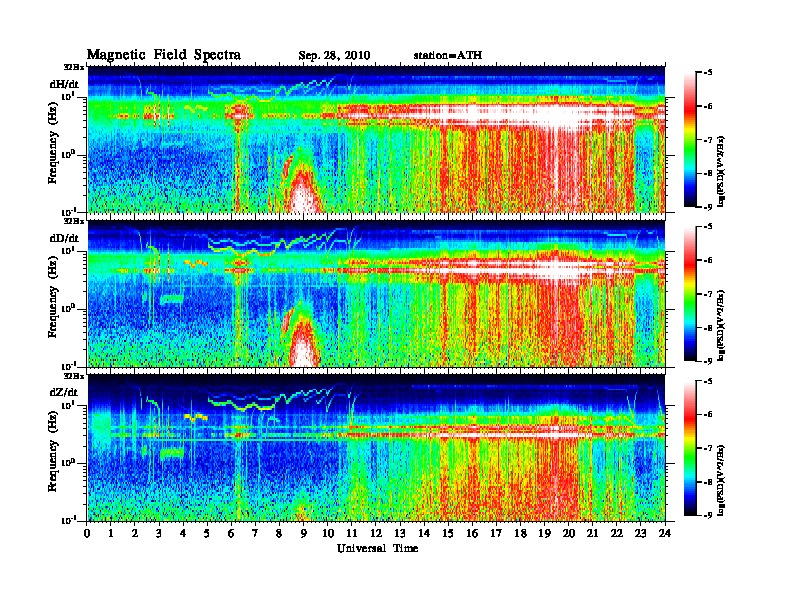
Task: Click the x-axis tick label "21"
Action: (x=592, y=533)
